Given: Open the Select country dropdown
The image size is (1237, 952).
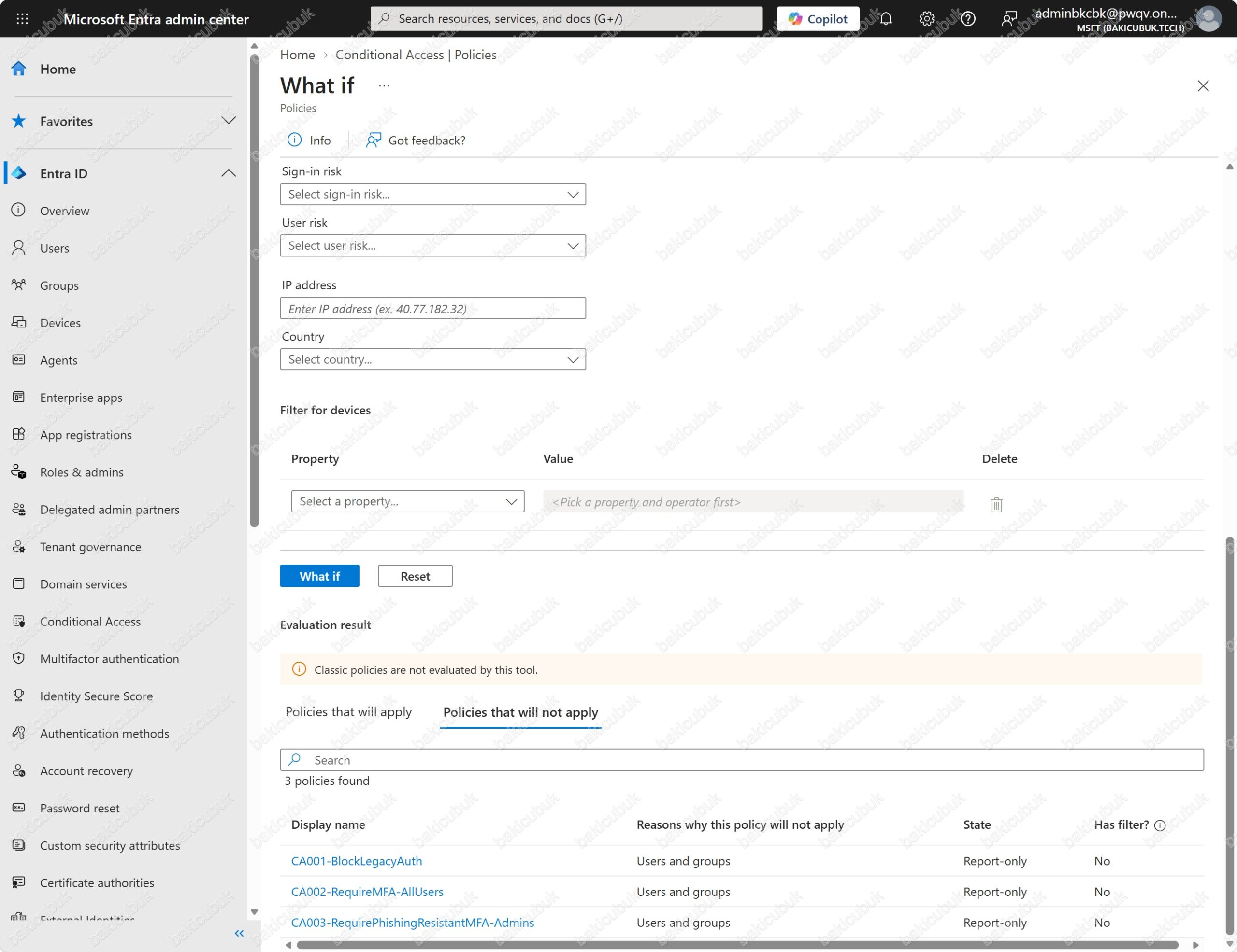Looking at the screenshot, I should pyautogui.click(x=433, y=359).
